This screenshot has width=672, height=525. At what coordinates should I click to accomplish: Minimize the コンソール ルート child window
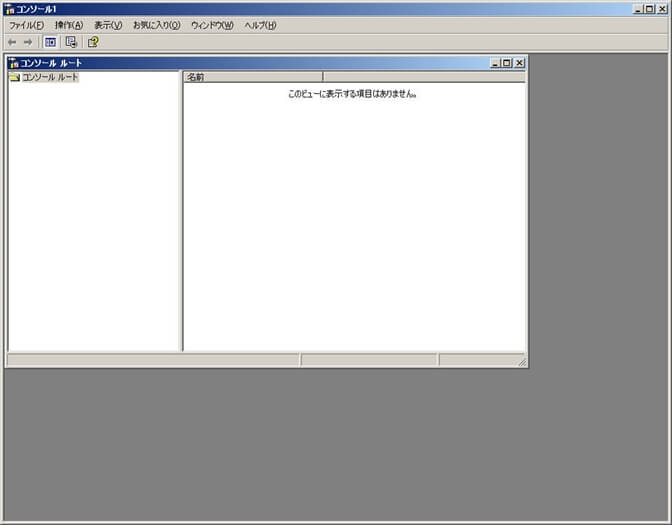pyautogui.click(x=496, y=63)
